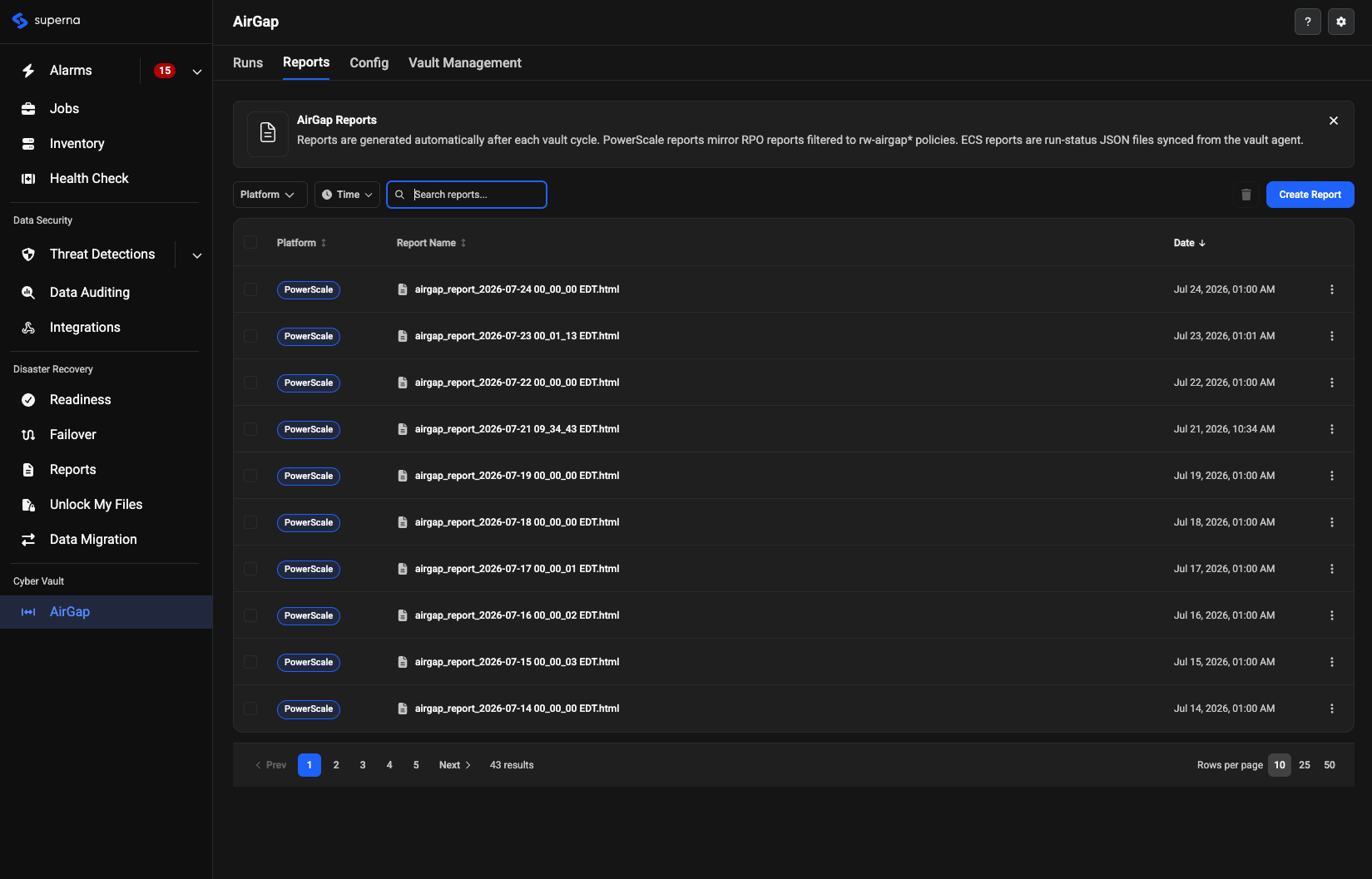Viewport: 1372px width, 879px height.
Task: Check the box for the 2026-07-23 report
Action: (x=250, y=336)
